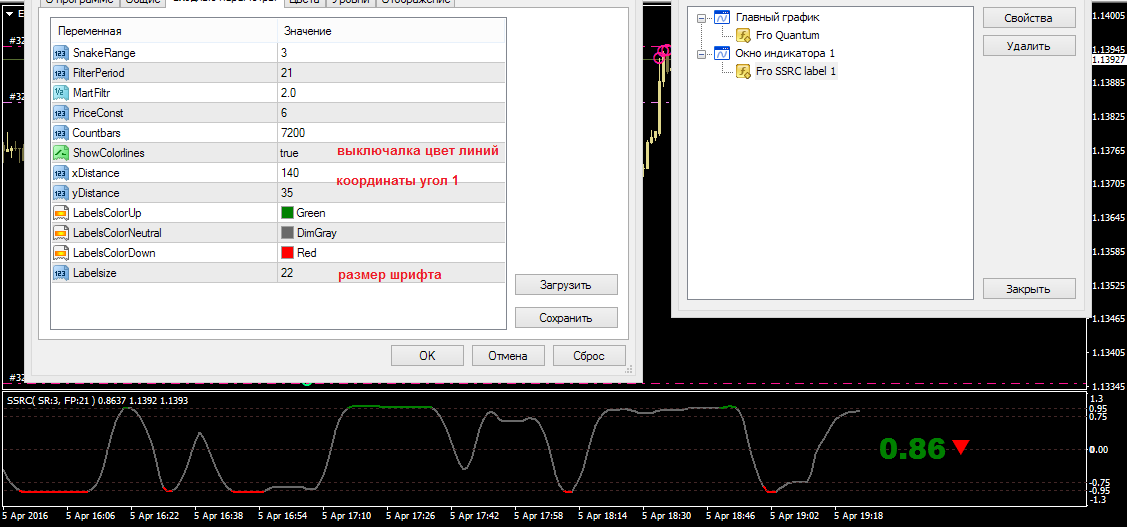Select Fro Quantum in the indicator list
The height and width of the screenshot is (527, 1127).
(787, 35)
